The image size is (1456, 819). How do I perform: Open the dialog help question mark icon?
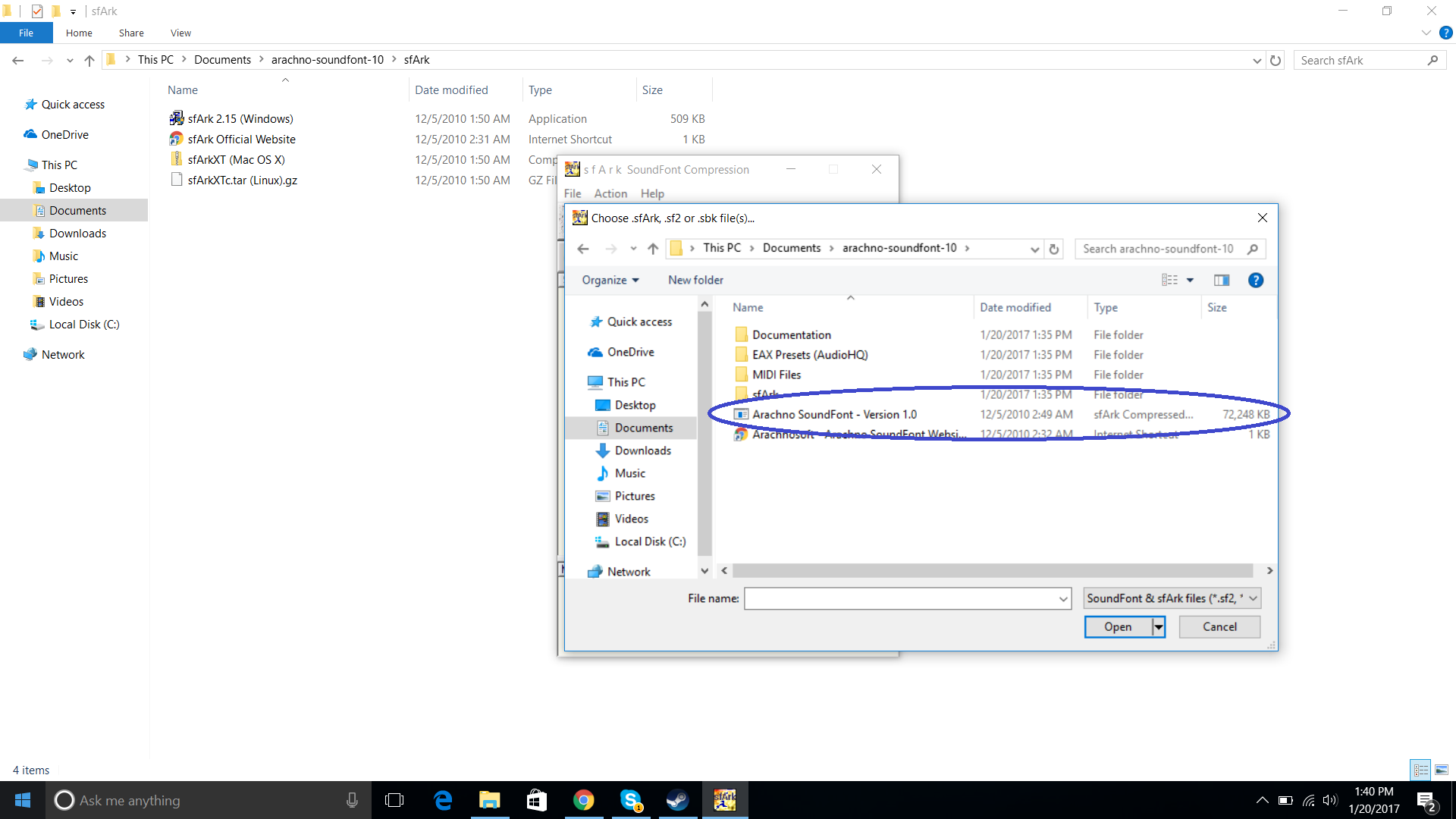1256,281
